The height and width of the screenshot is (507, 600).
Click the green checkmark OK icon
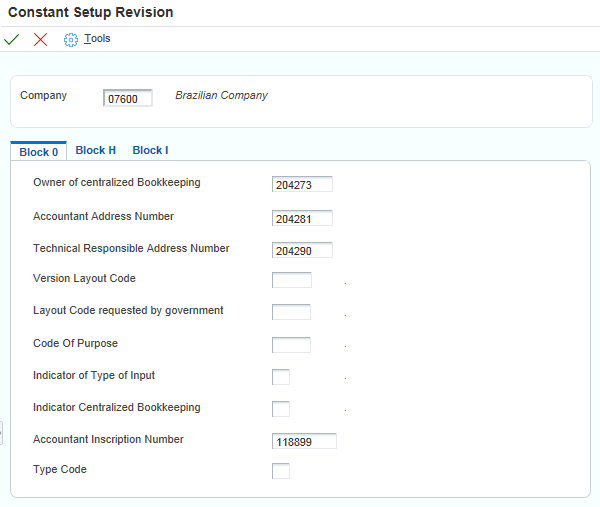coord(12,39)
